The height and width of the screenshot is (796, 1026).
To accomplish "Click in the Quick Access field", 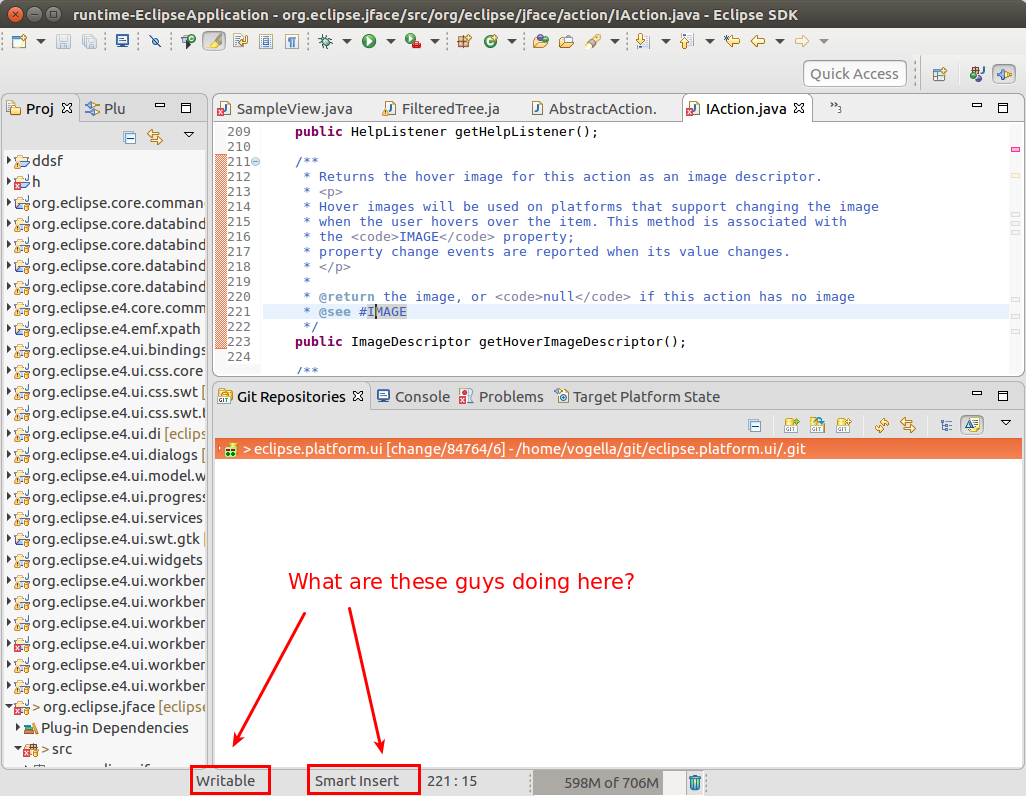I will point(855,74).
